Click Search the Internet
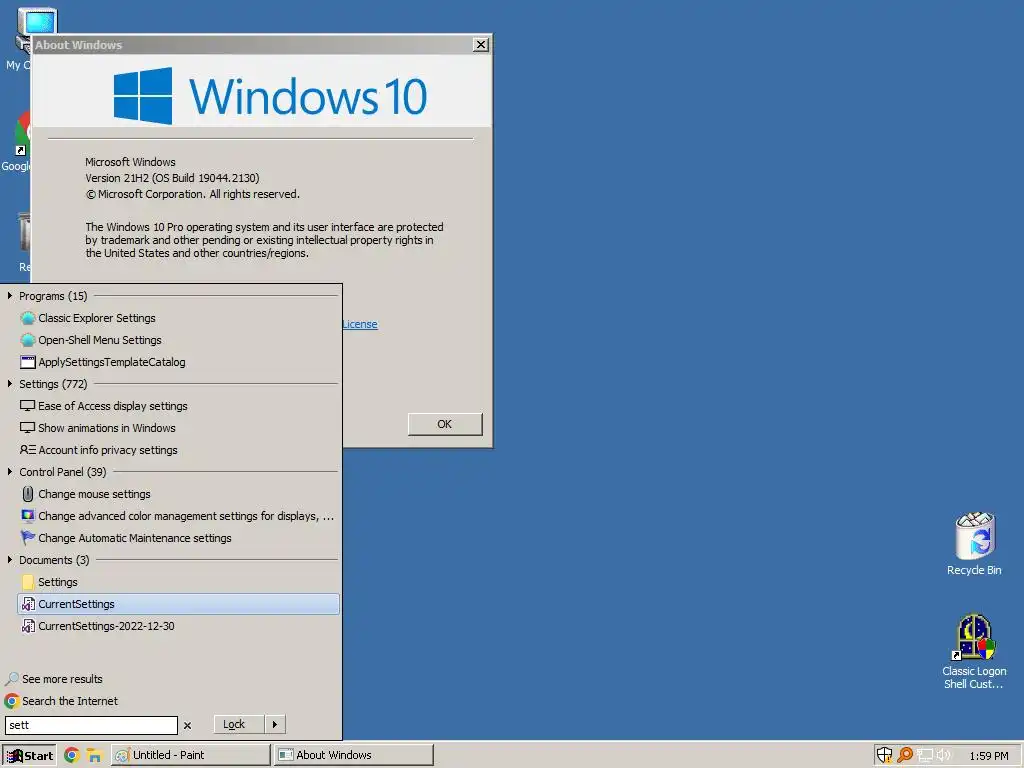1024x768 pixels. click(x=61, y=701)
